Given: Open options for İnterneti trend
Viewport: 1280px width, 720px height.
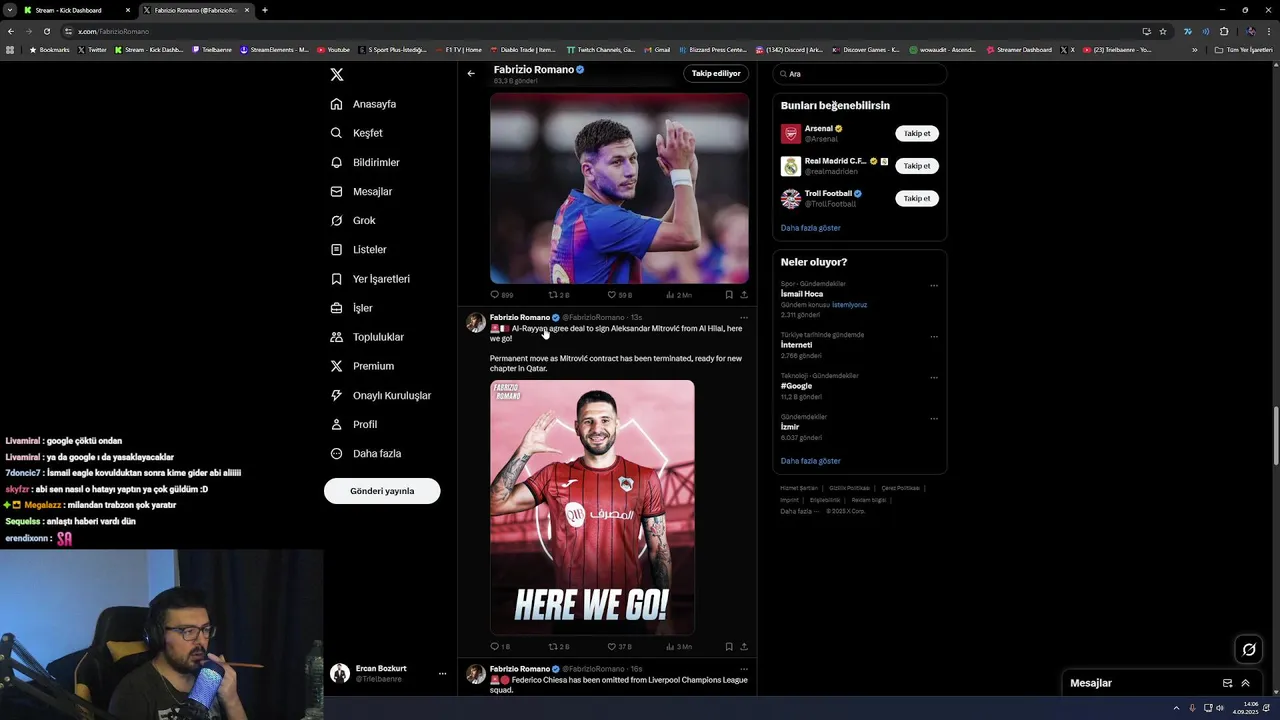Looking at the screenshot, I should click(x=934, y=337).
